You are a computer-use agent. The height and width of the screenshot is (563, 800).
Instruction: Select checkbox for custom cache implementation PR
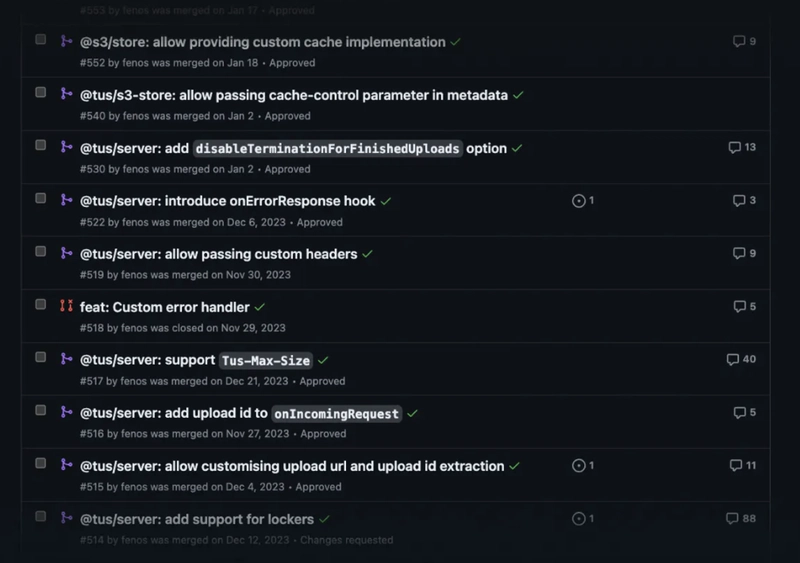41,40
